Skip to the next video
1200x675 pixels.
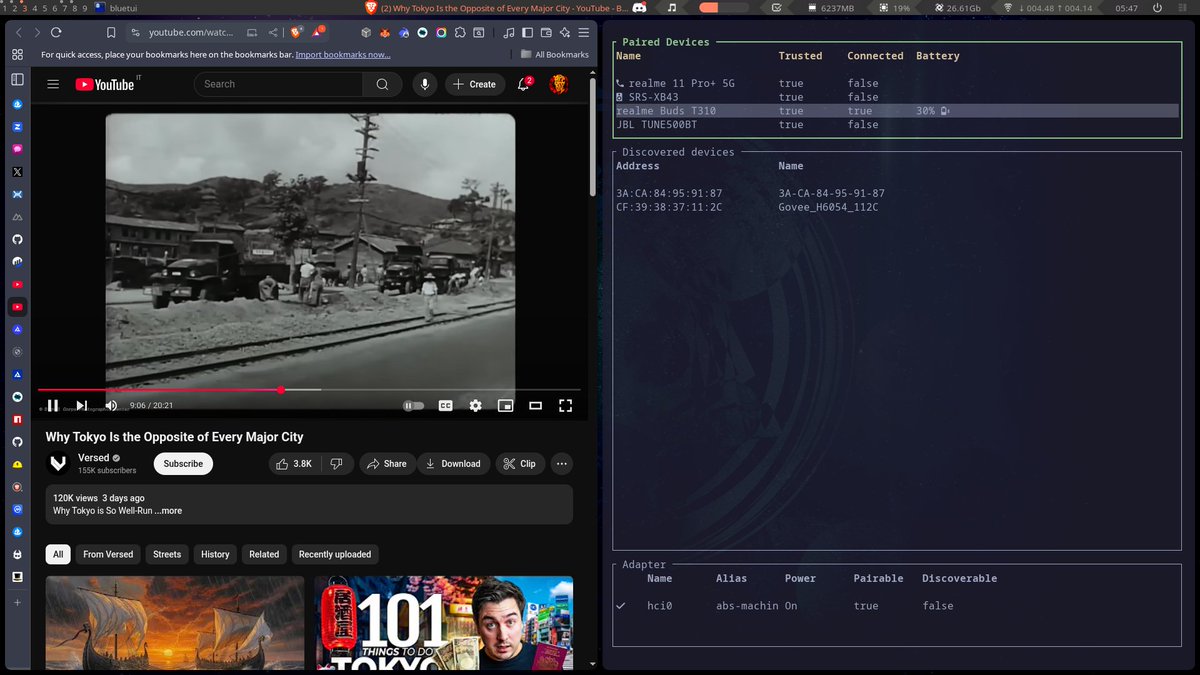point(82,405)
